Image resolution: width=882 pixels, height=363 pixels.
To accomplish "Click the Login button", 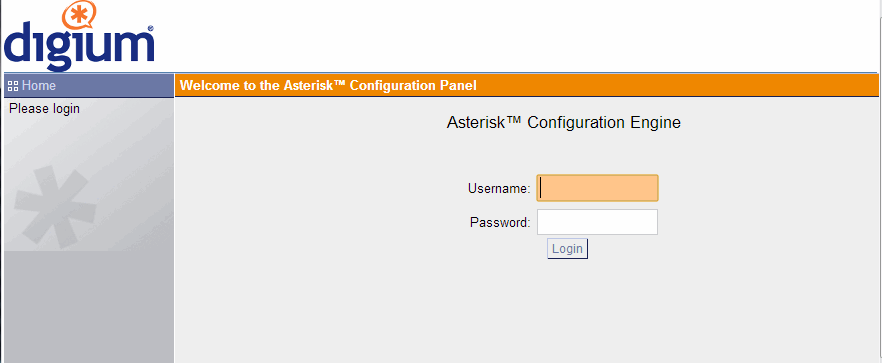I will point(567,249).
